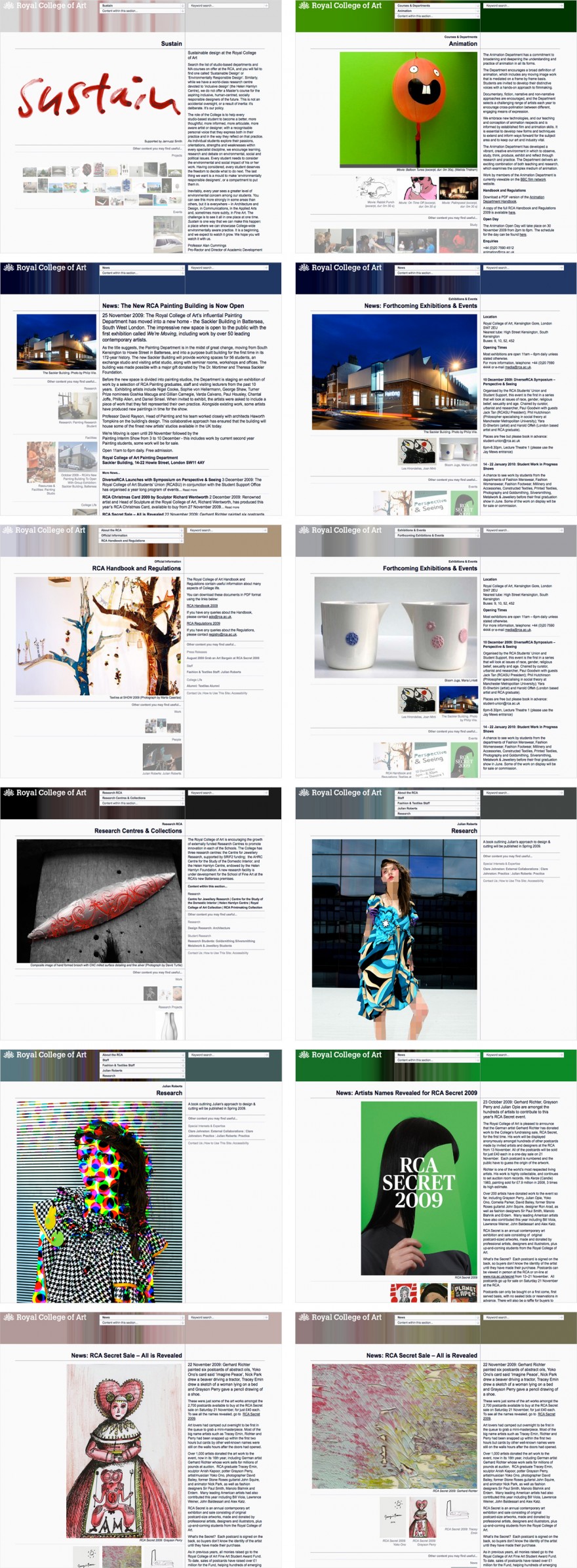Open the 'RCA Regulations 2009' link

pos(203,623)
